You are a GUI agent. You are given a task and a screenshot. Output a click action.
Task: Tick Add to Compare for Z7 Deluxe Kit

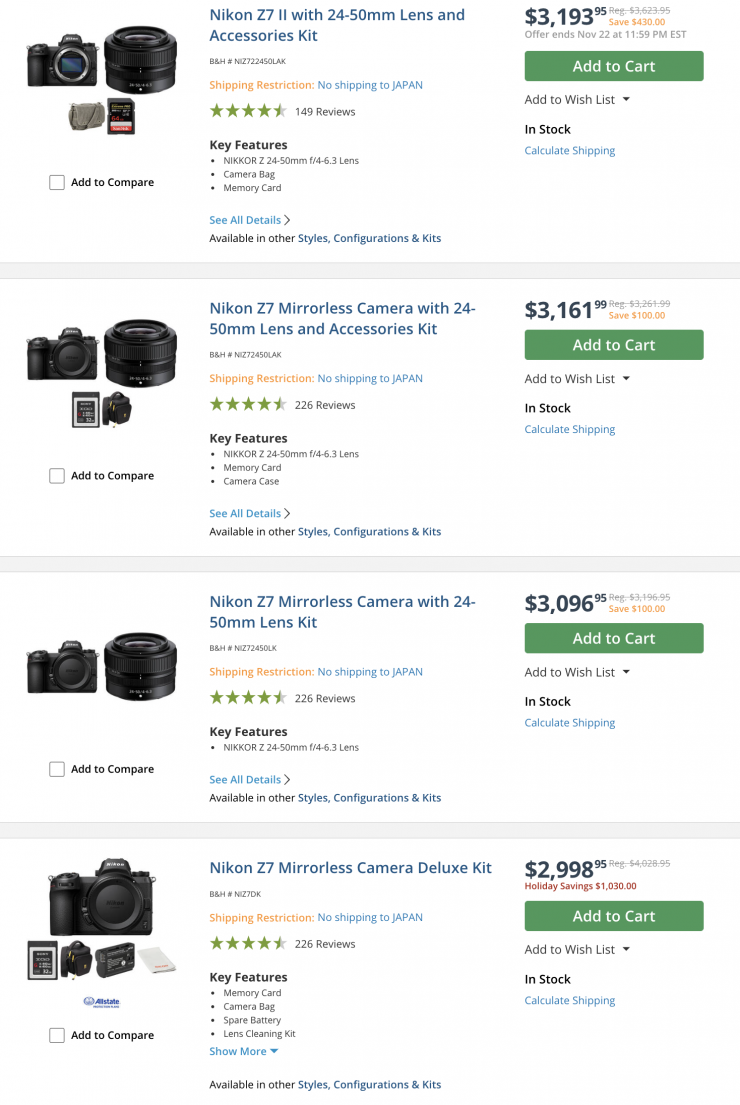(57, 1036)
